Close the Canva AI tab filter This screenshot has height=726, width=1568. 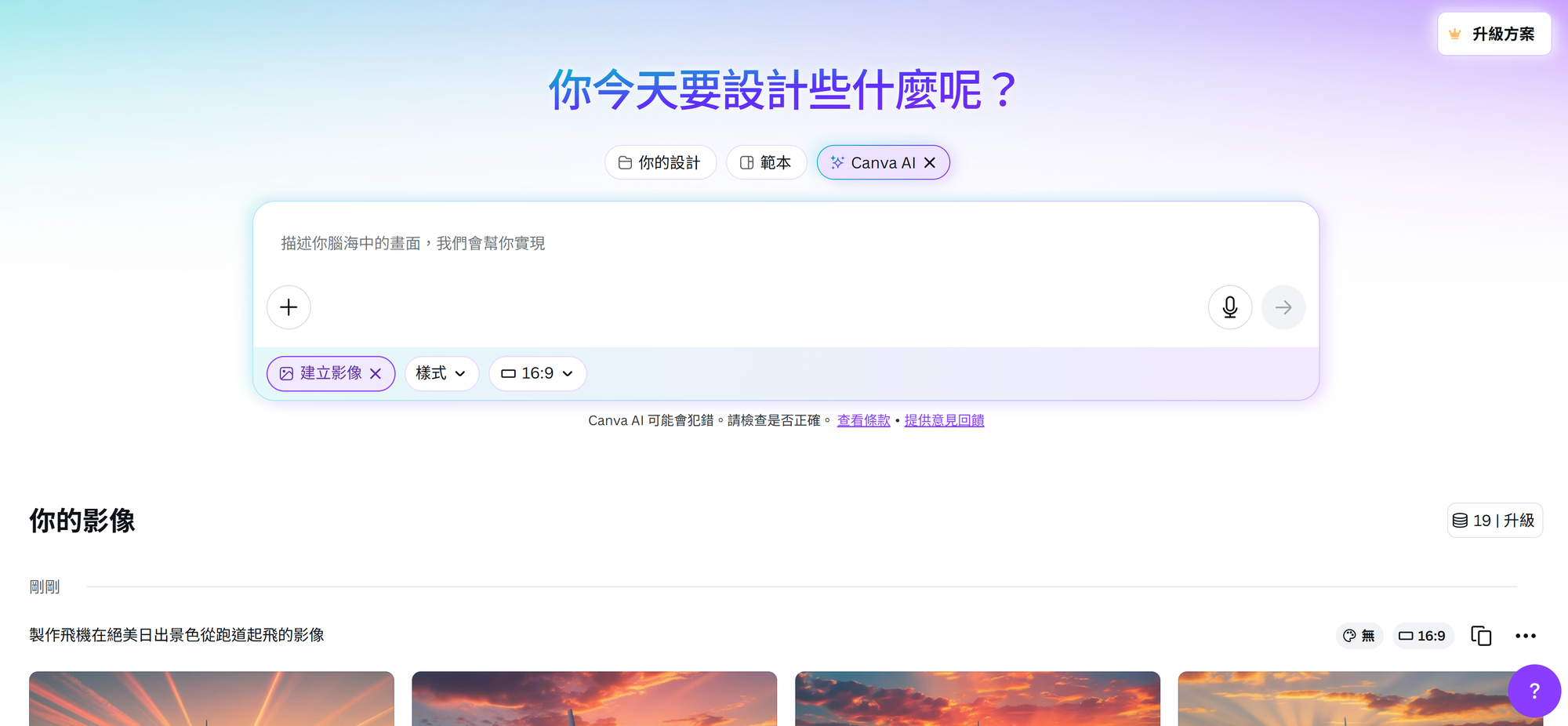pyautogui.click(x=930, y=162)
